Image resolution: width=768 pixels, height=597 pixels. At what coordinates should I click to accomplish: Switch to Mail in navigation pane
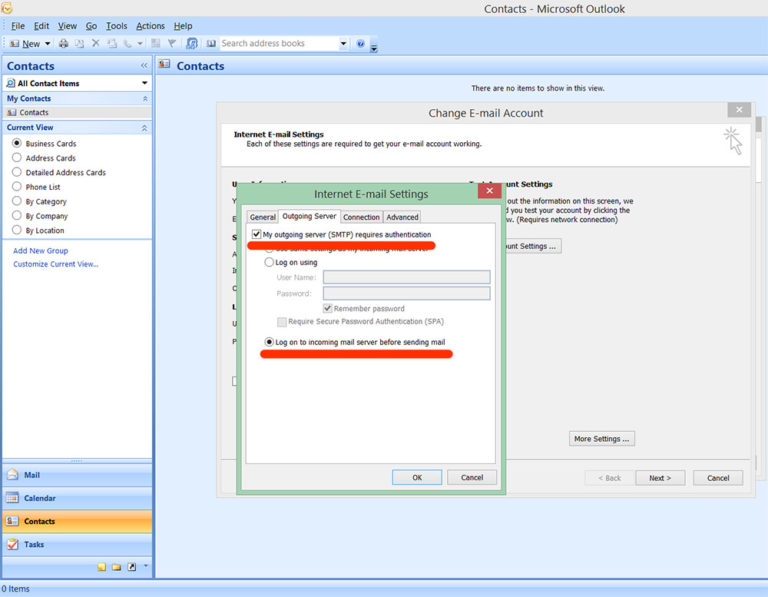click(x=77, y=475)
